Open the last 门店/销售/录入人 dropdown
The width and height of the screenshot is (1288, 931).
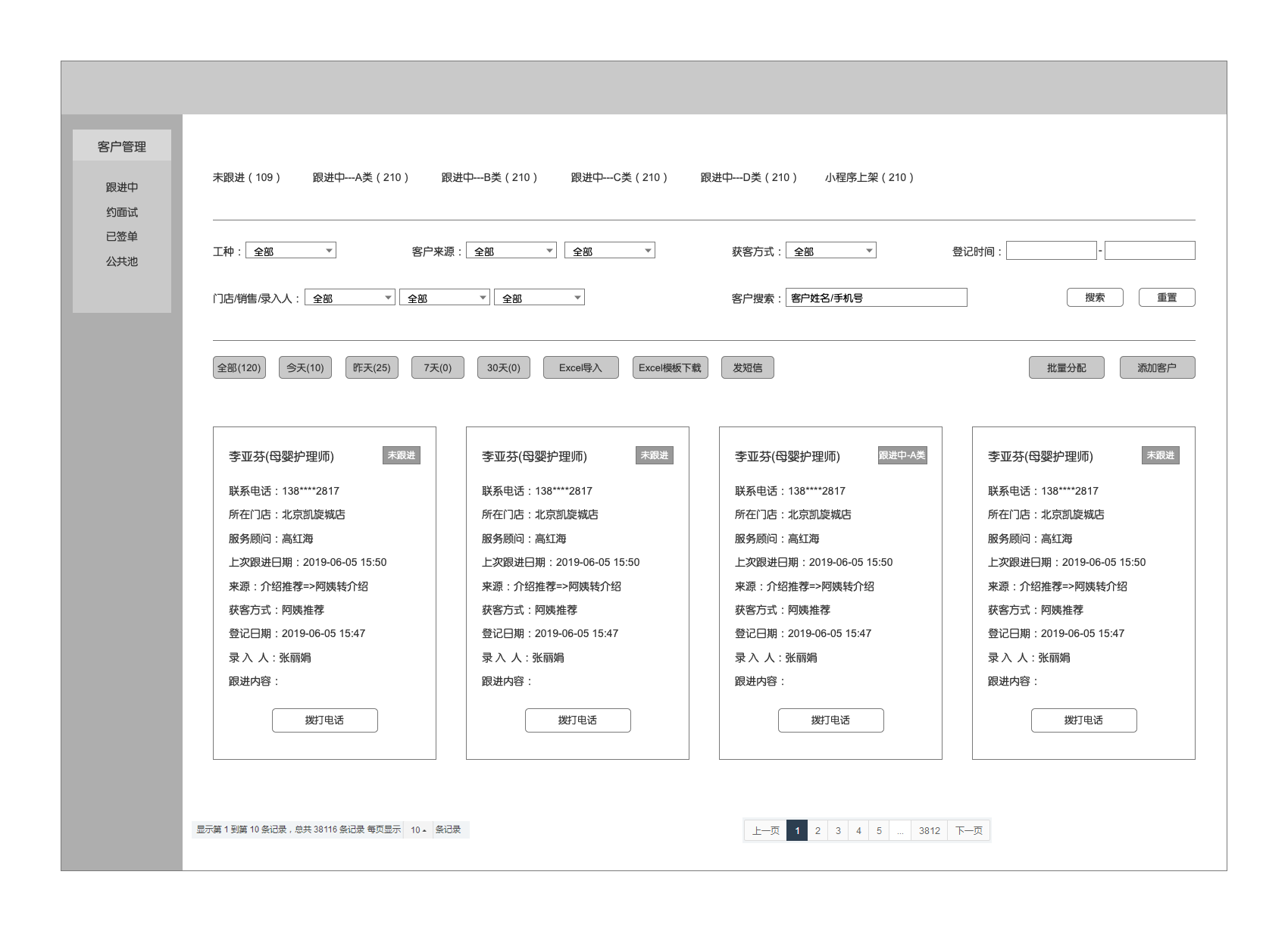pyautogui.click(x=539, y=298)
